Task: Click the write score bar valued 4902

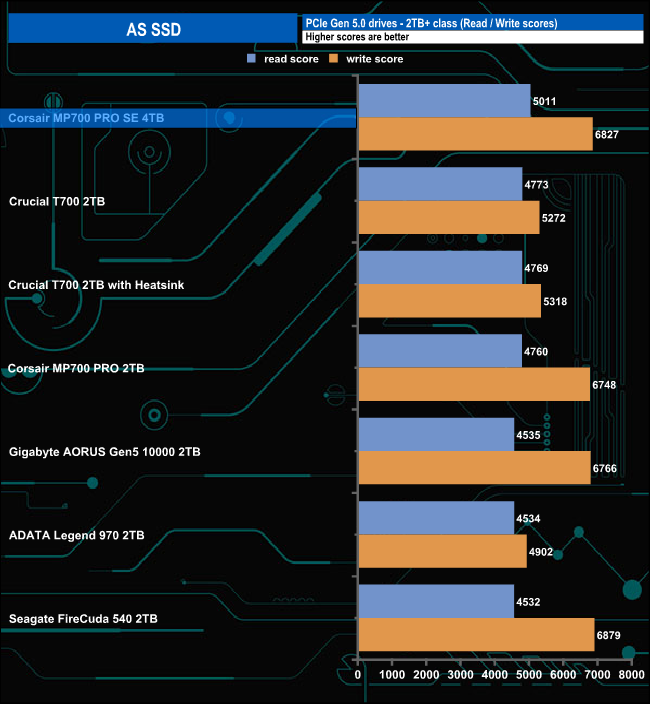Action: click(x=443, y=551)
